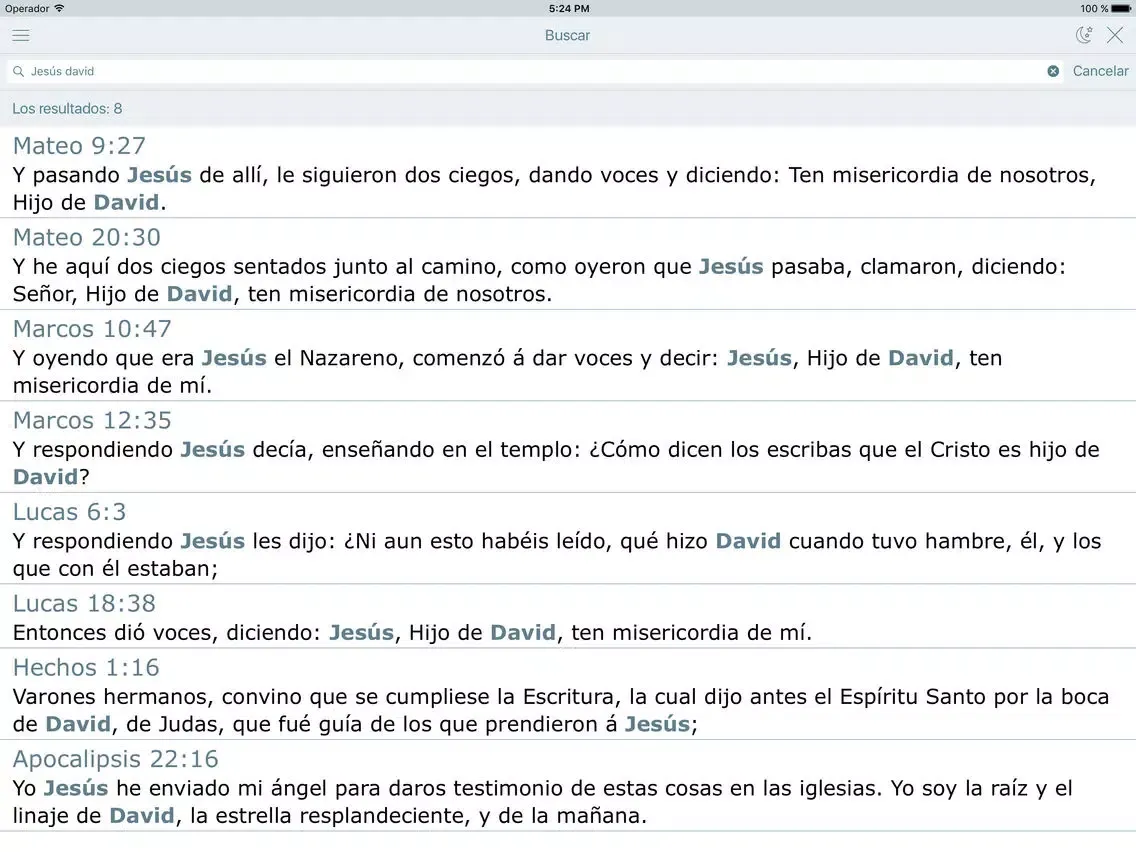
Task: Tap the Cancelar button
Action: [1100, 71]
